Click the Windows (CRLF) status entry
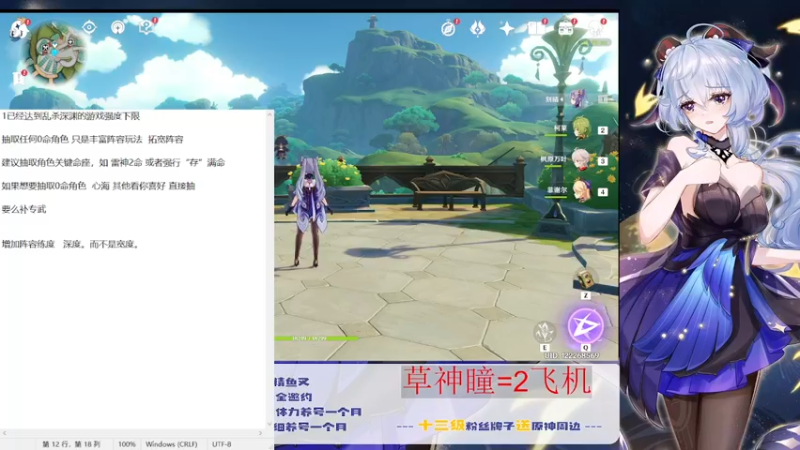 (171, 444)
